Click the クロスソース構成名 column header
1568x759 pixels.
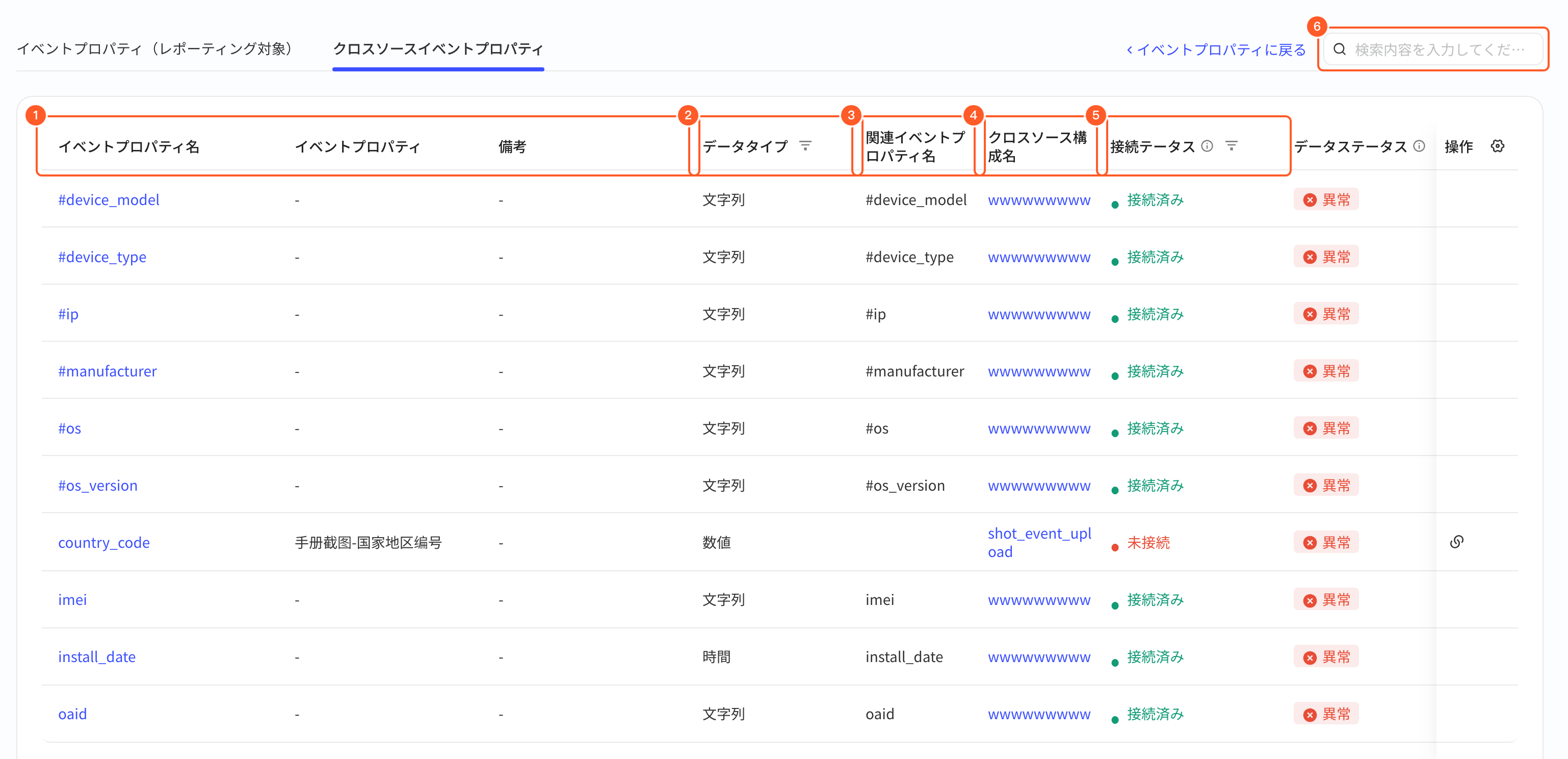click(1037, 147)
